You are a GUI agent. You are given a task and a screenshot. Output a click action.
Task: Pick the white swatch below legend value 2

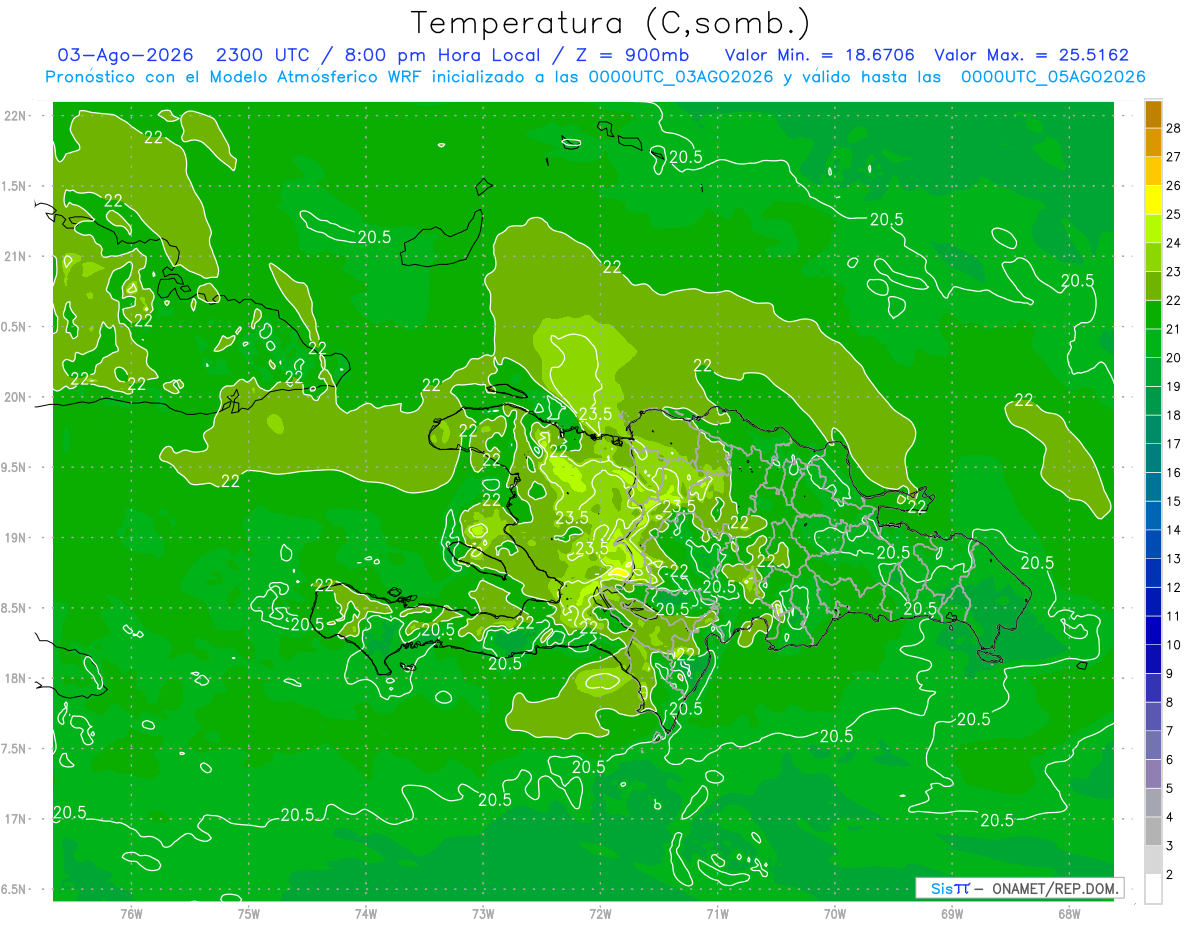(1154, 889)
